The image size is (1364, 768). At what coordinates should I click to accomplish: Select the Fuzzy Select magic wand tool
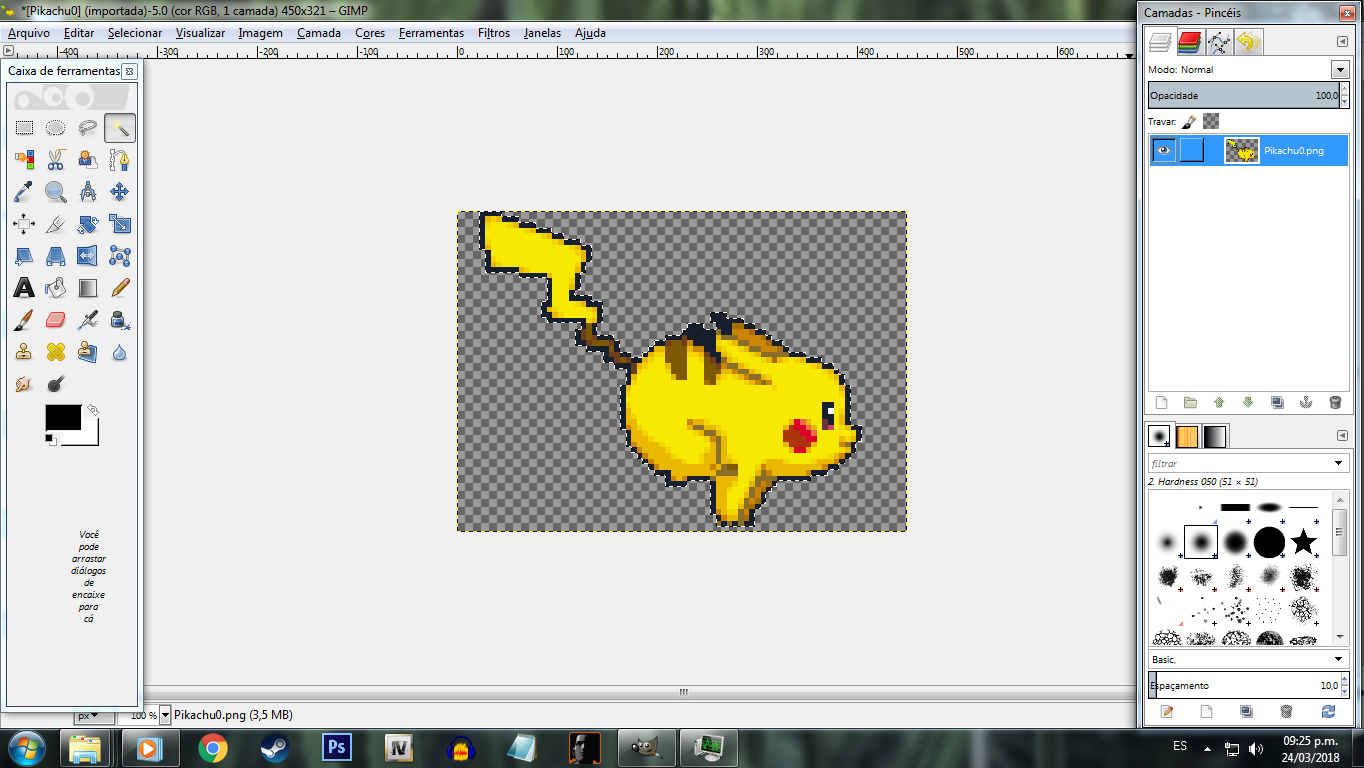click(x=120, y=128)
